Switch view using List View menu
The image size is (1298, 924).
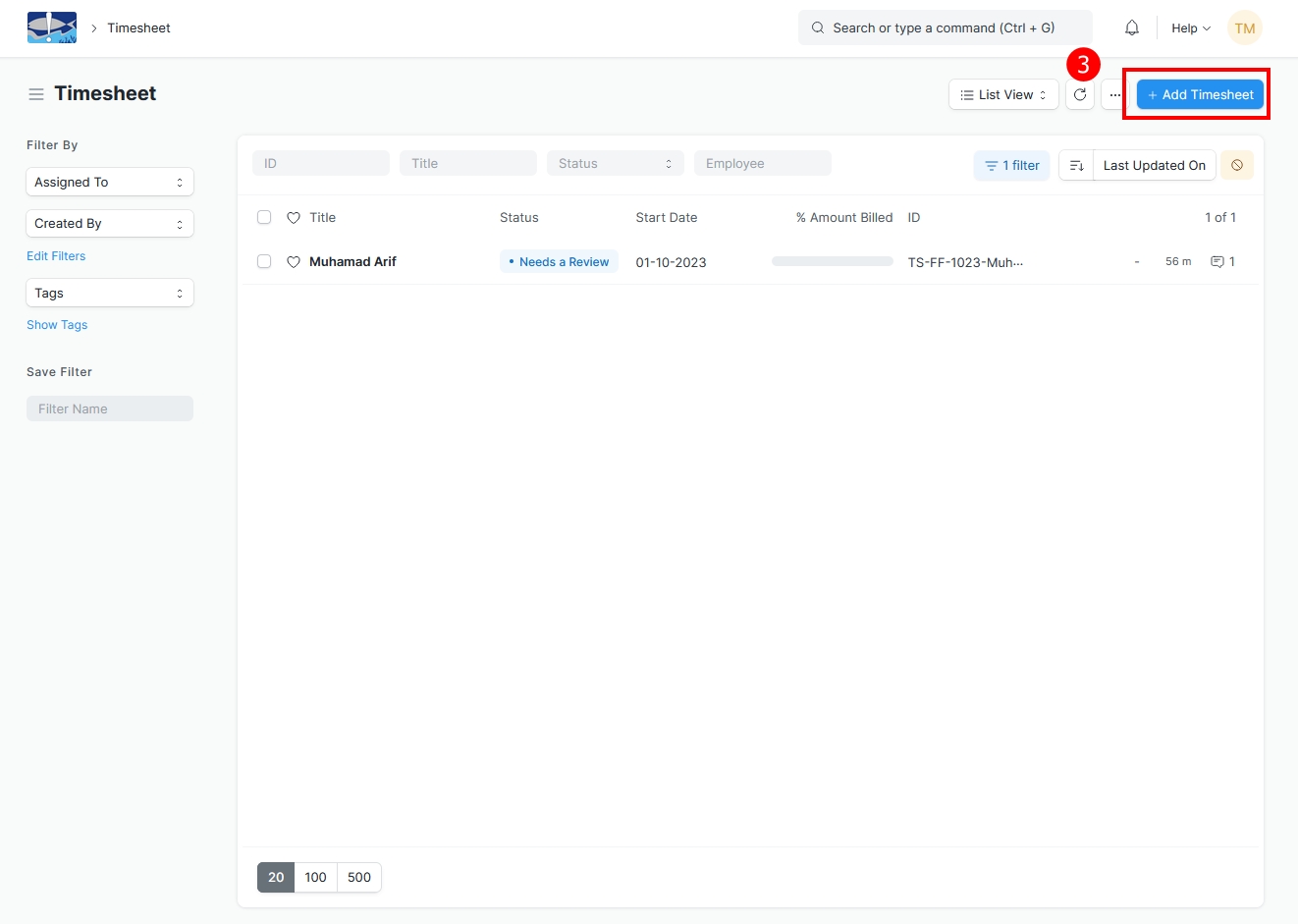coord(1002,95)
